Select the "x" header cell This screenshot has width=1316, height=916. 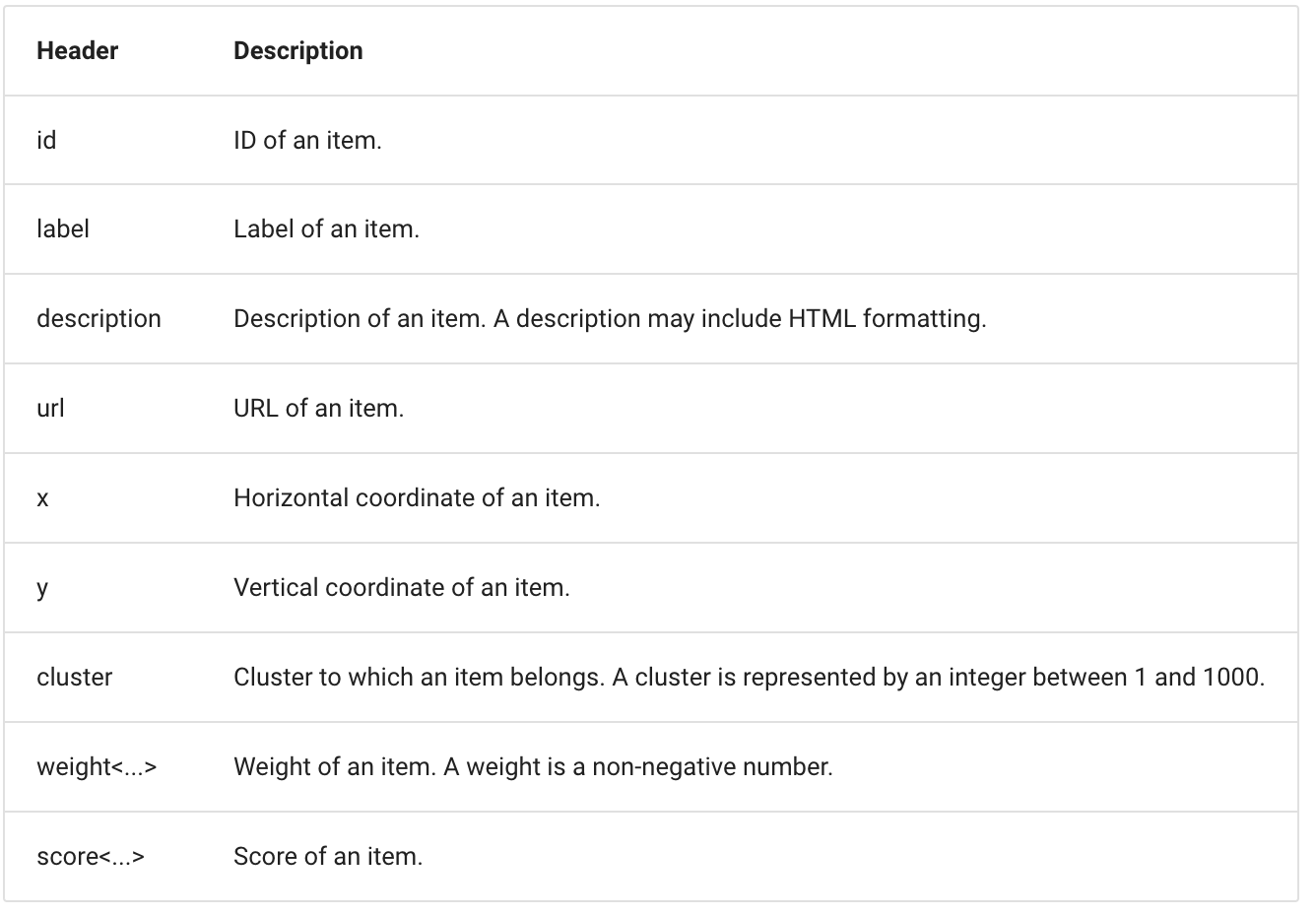(42, 498)
